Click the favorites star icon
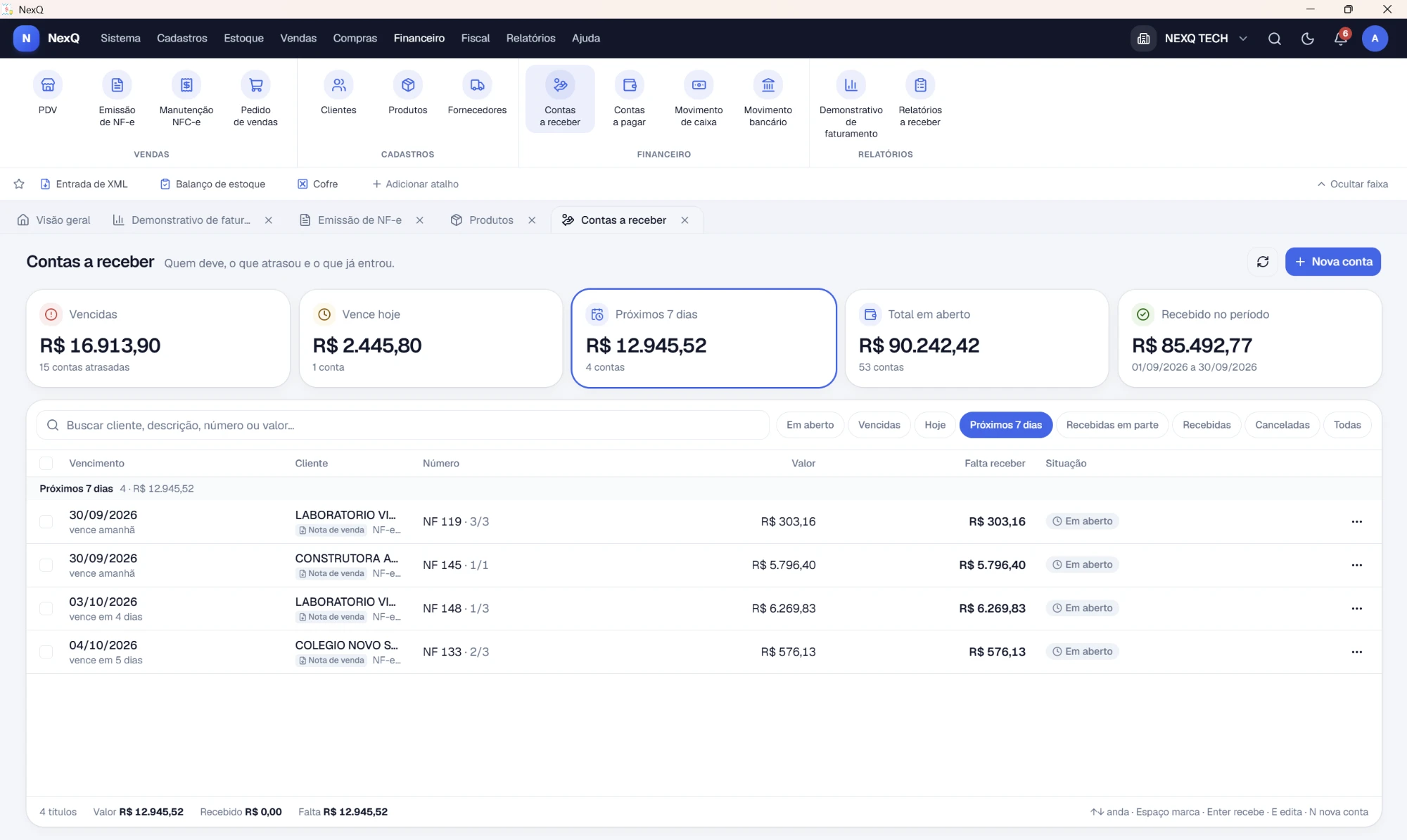The height and width of the screenshot is (840, 1407). [19, 184]
